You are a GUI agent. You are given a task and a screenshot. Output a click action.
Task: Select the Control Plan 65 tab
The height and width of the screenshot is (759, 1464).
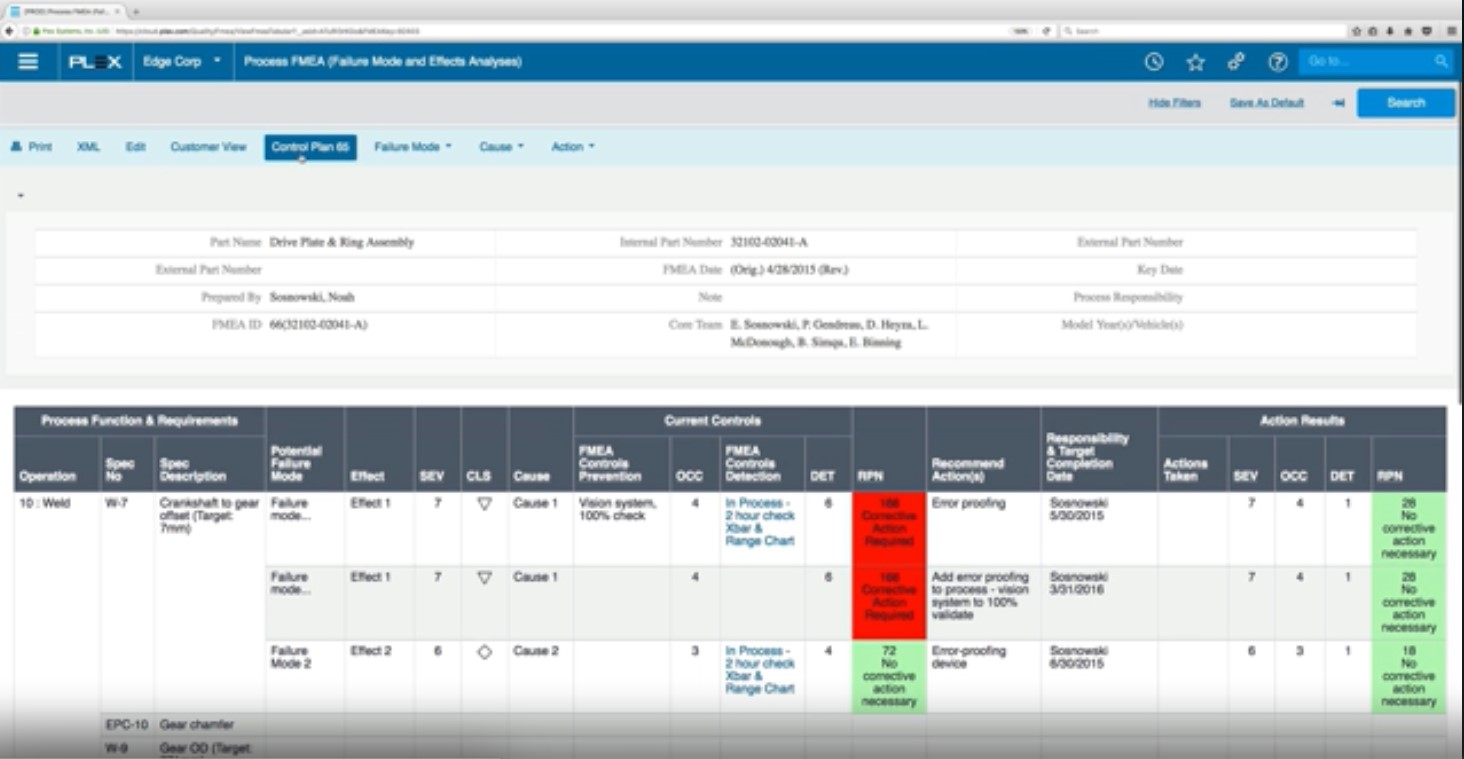point(311,146)
